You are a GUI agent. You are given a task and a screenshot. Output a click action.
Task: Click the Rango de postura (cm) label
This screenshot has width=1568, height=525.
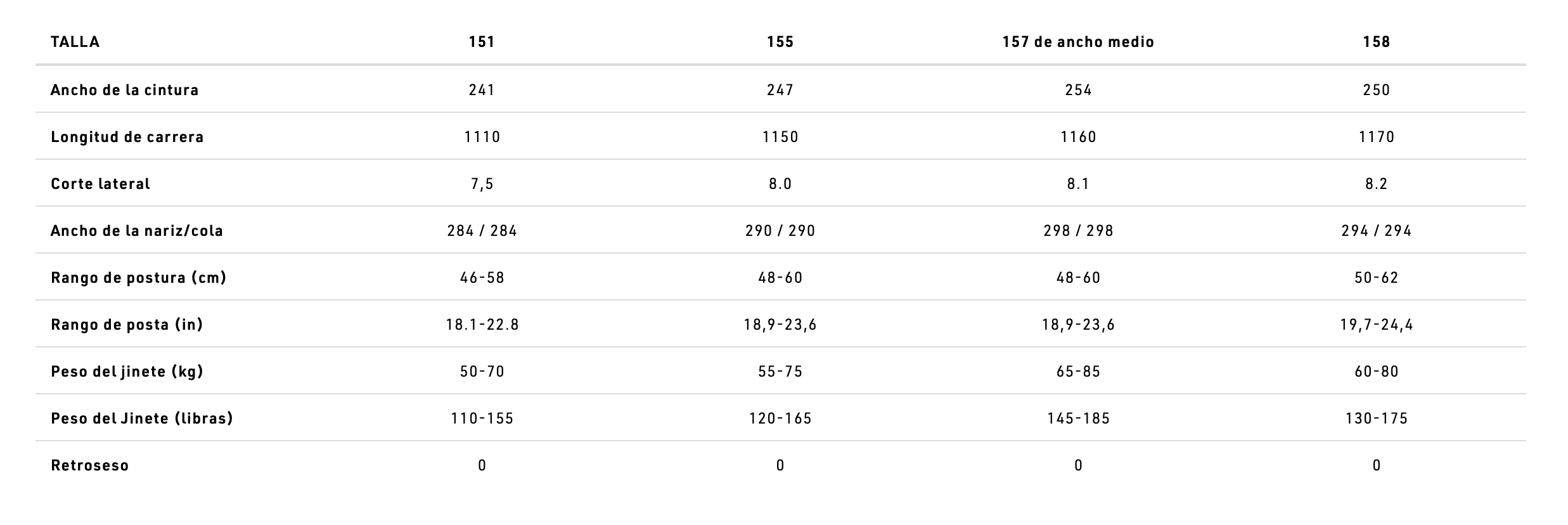tap(139, 278)
